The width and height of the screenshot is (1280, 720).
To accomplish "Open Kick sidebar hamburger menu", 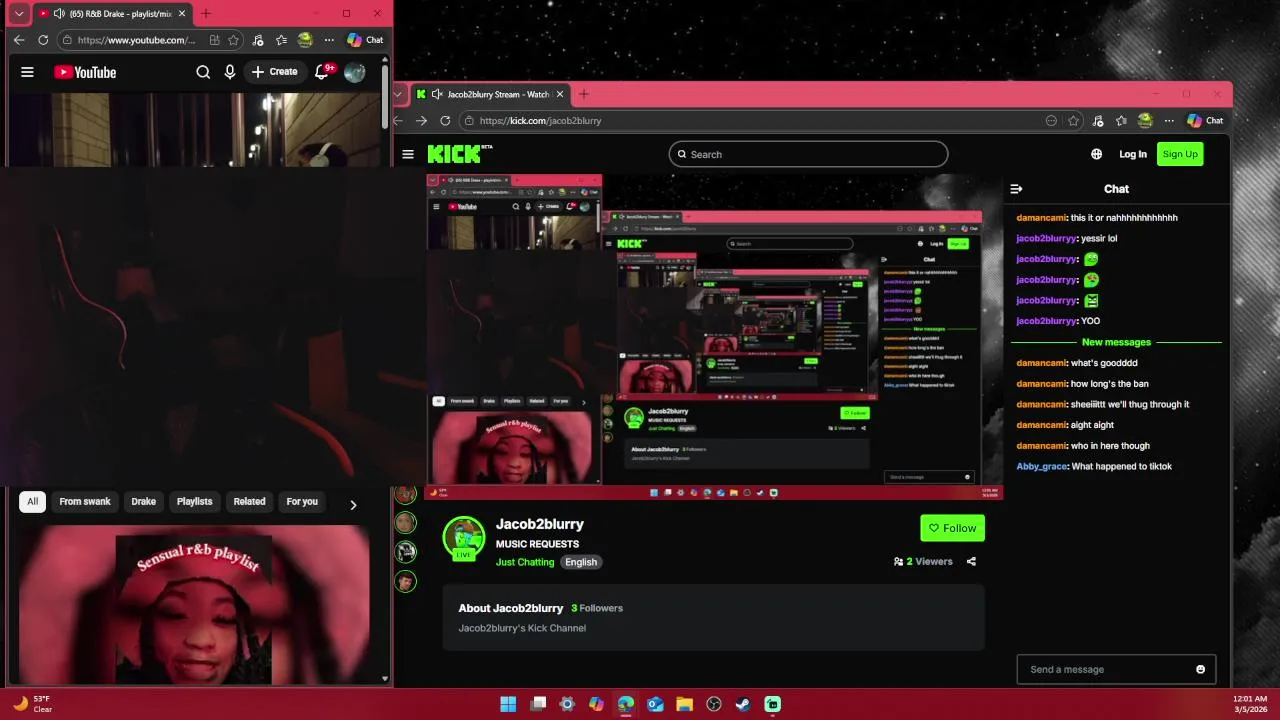I will coord(408,154).
